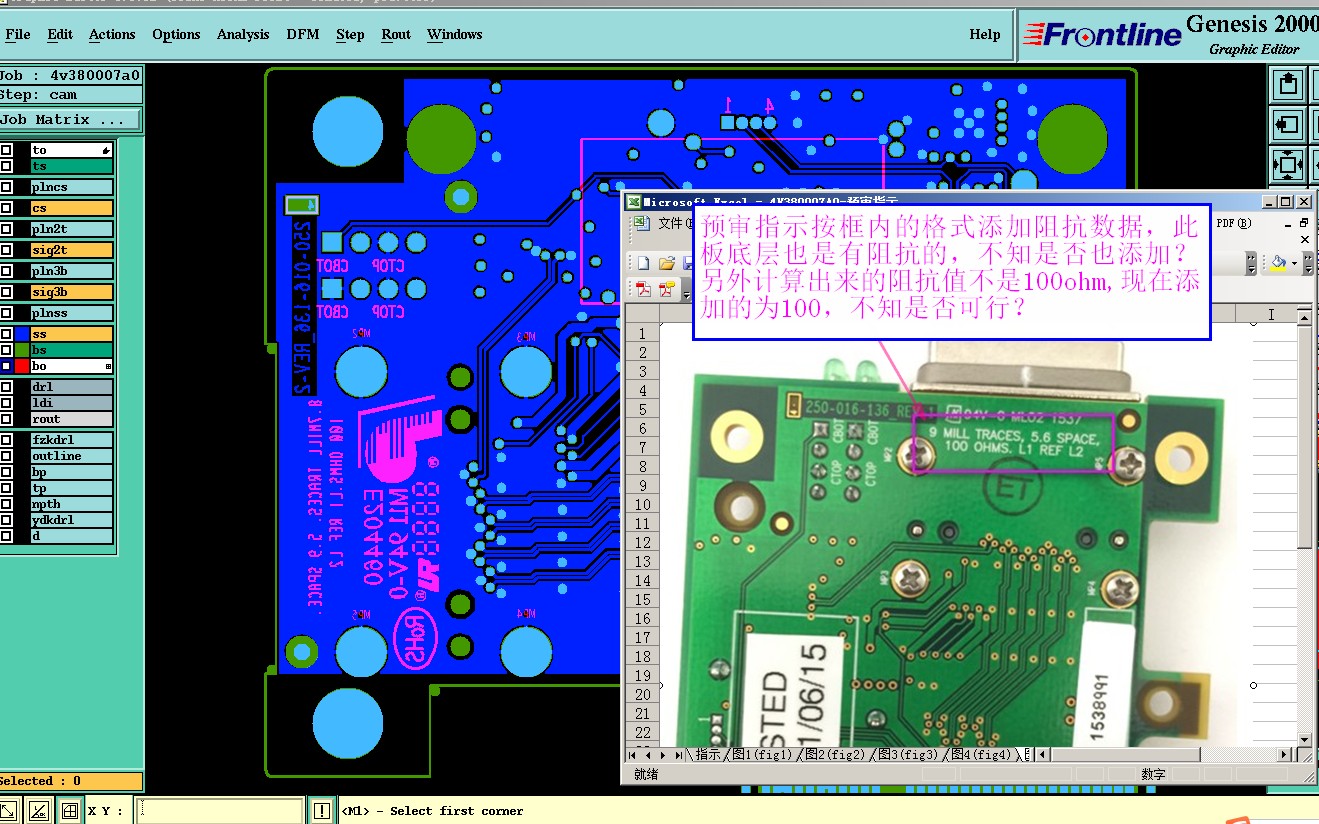Switch to 图1(fig1) sheet tab
This screenshot has height=824, width=1319.
pyautogui.click(x=761, y=755)
